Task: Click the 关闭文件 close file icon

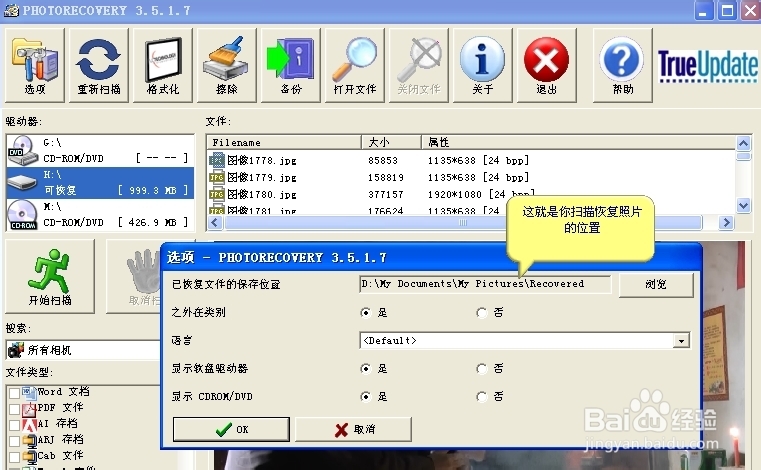Action: [419, 65]
